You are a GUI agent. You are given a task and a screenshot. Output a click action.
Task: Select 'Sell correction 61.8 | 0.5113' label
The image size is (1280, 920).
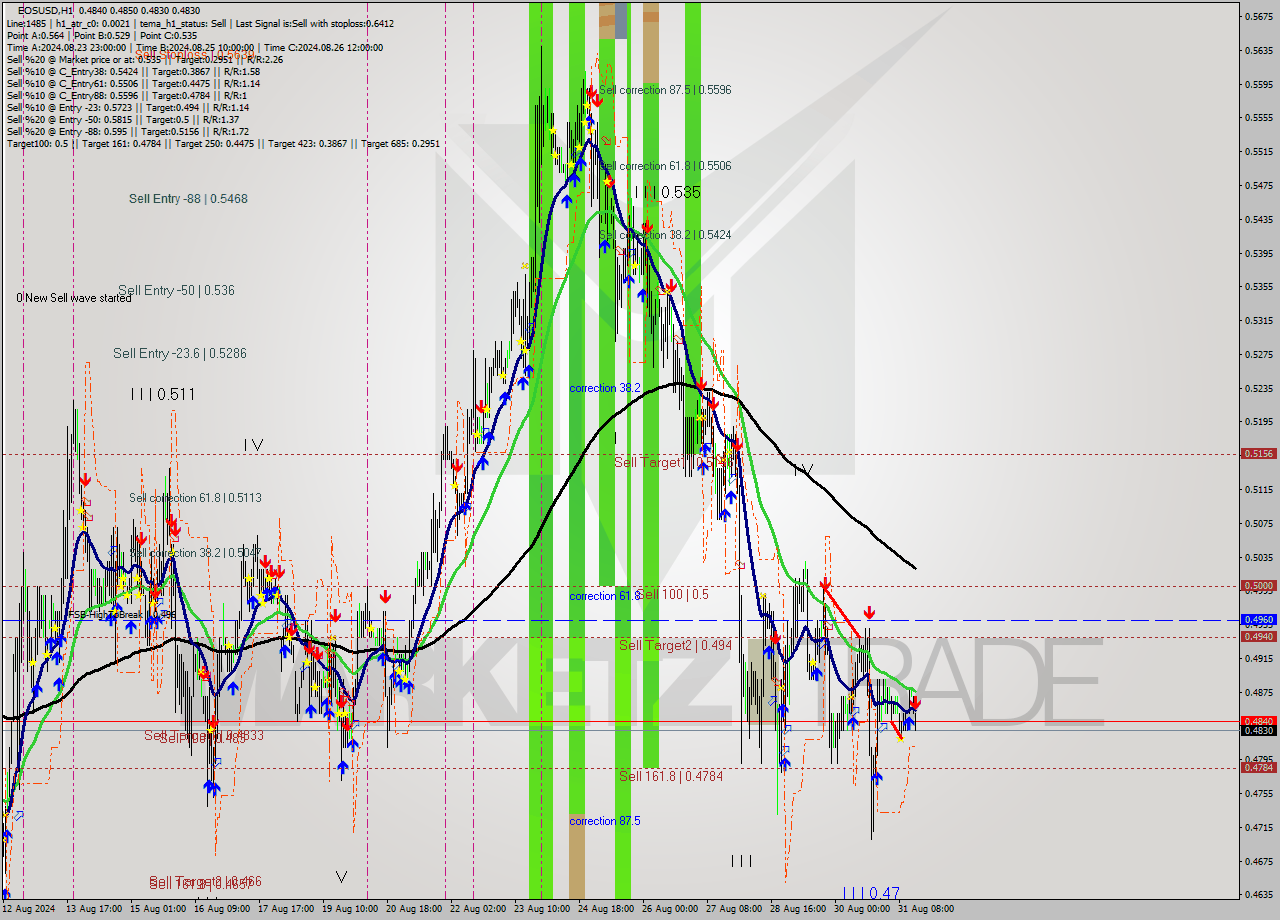coord(195,498)
